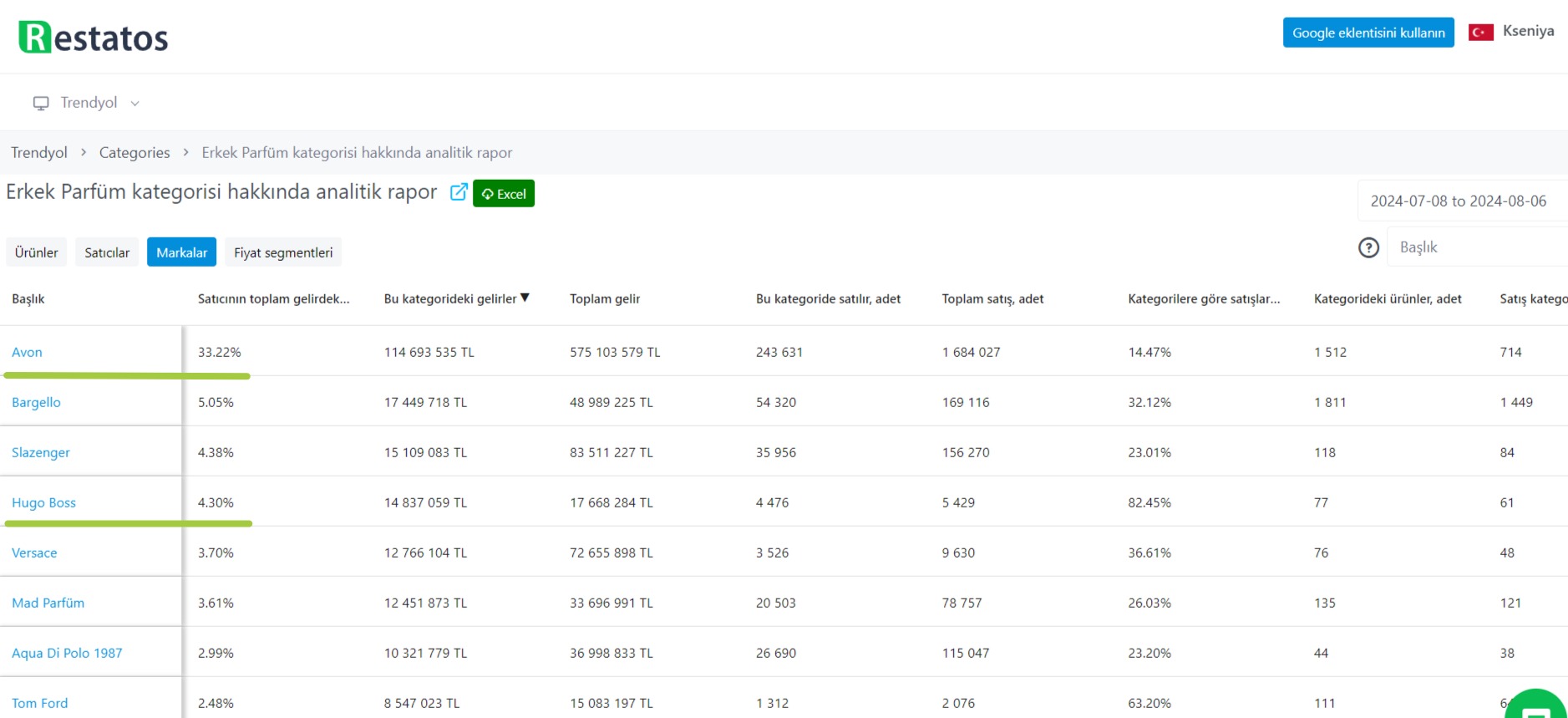Open the Fiyat segmentleri tab
Viewport: 1568px width, 718px height.
point(283,252)
